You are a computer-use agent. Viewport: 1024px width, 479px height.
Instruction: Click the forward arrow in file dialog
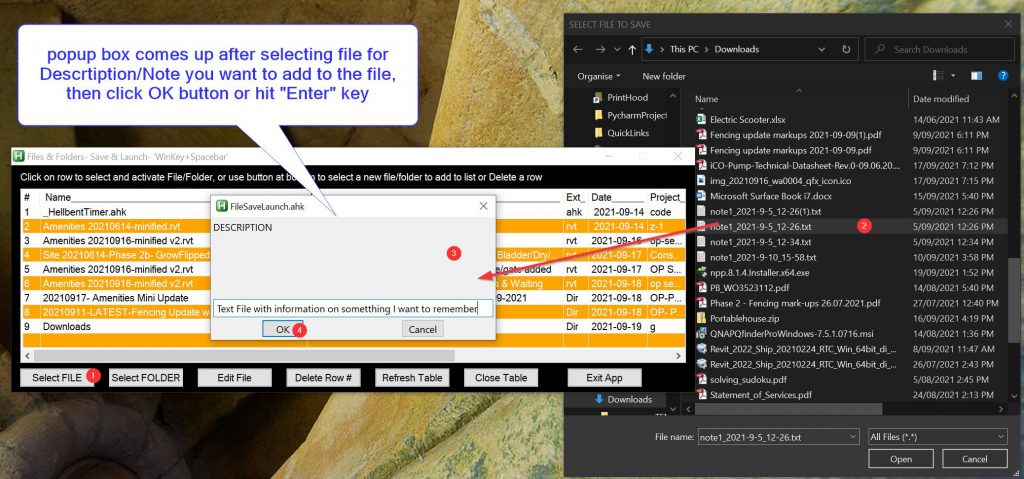(x=600, y=49)
